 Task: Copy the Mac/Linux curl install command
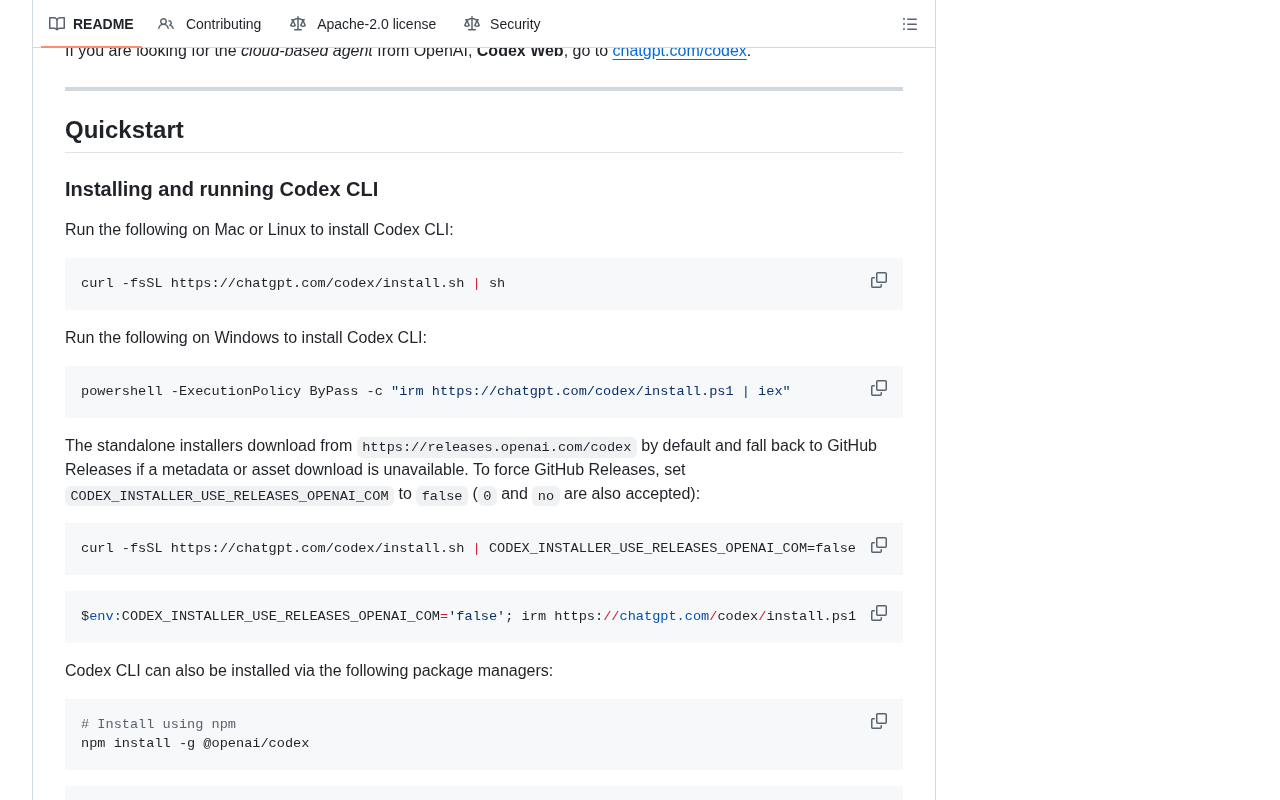tap(879, 280)
